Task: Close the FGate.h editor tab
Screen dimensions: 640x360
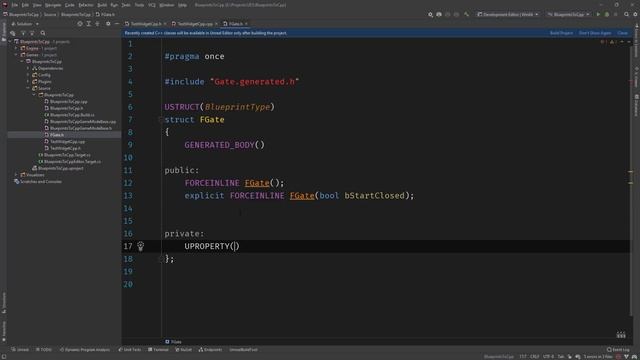Action: coord(246,24)
